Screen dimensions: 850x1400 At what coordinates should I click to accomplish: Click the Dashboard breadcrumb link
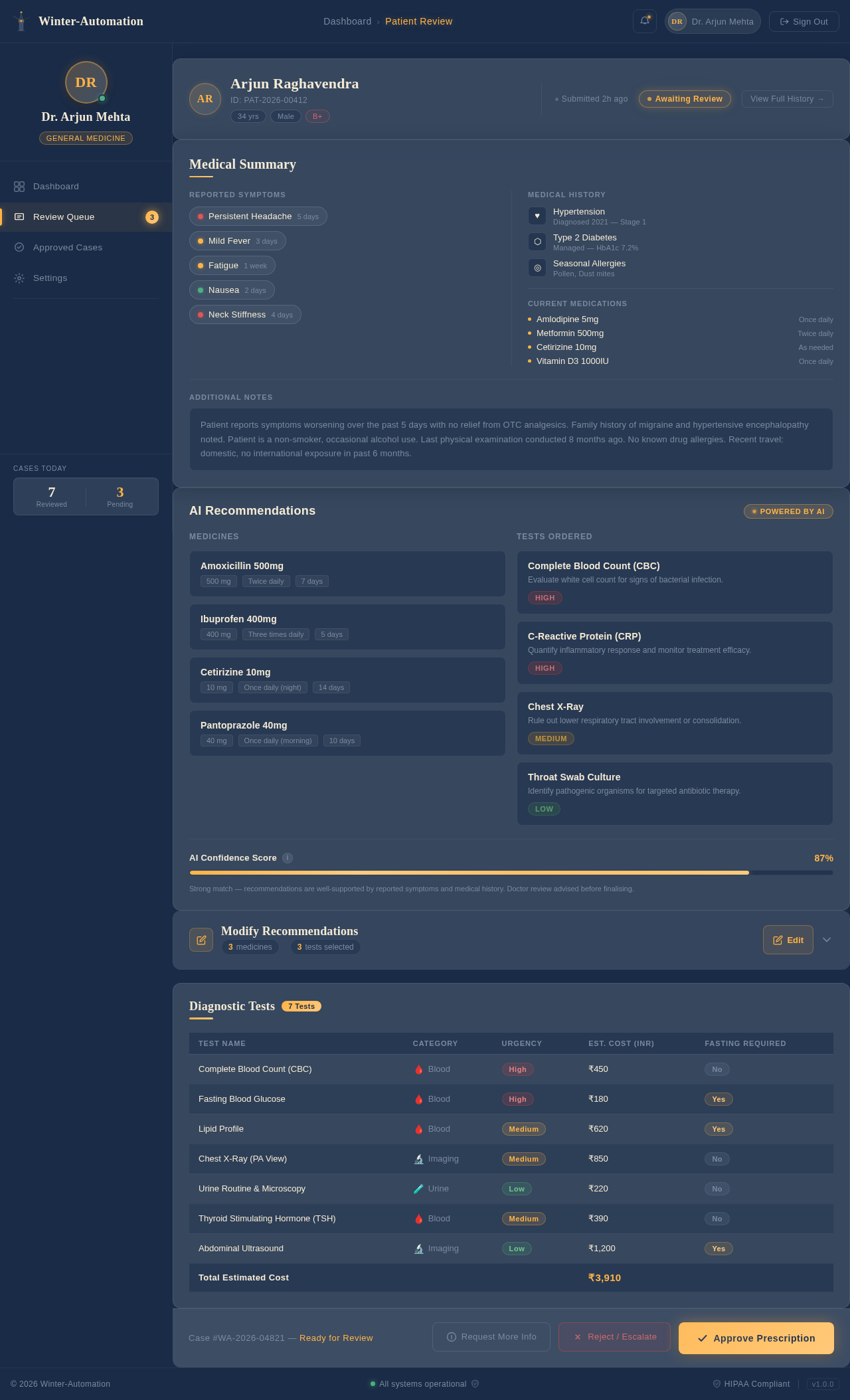tap(347, 21)
